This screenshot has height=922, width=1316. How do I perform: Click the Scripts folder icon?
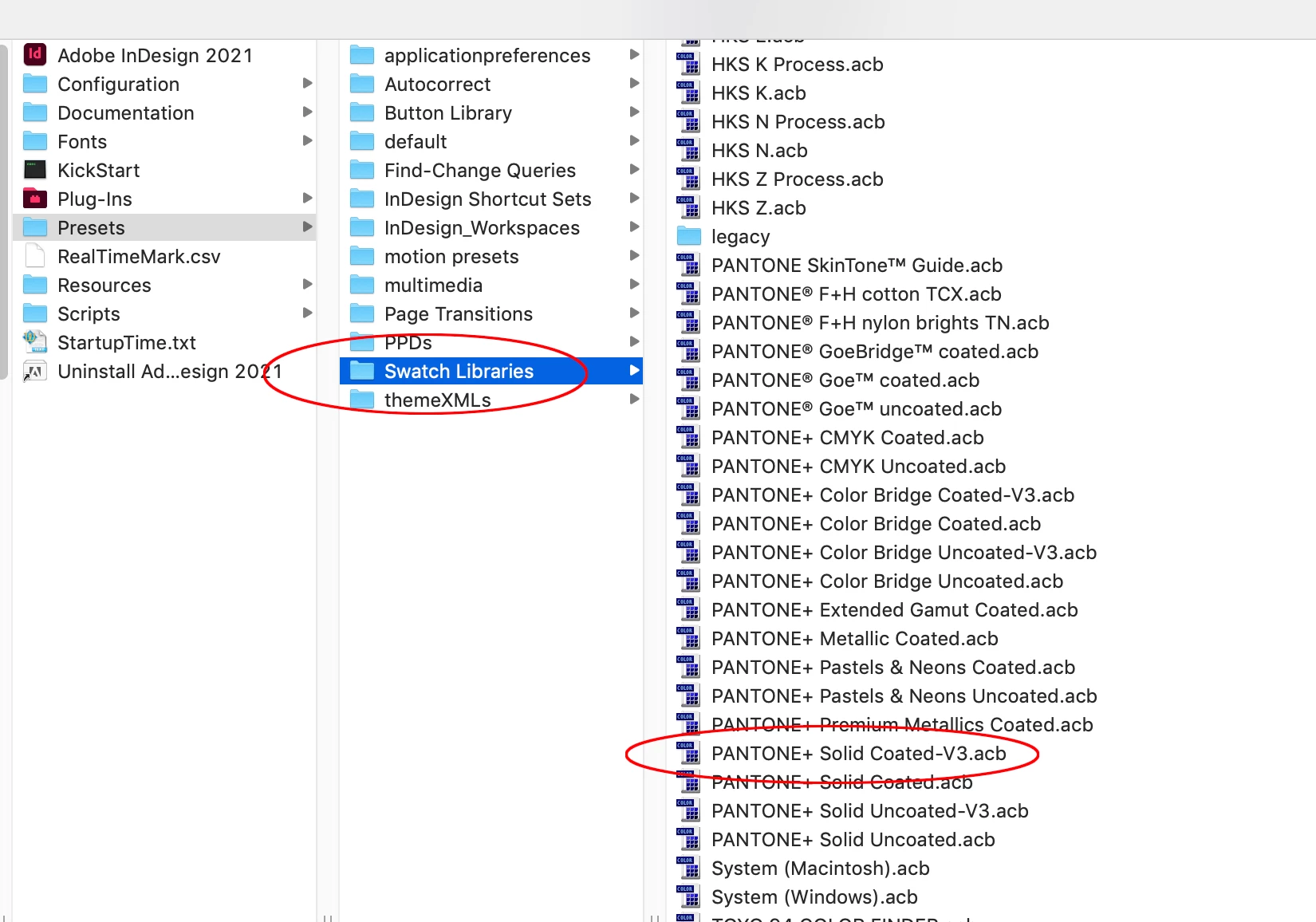click(x=35, y=313)
